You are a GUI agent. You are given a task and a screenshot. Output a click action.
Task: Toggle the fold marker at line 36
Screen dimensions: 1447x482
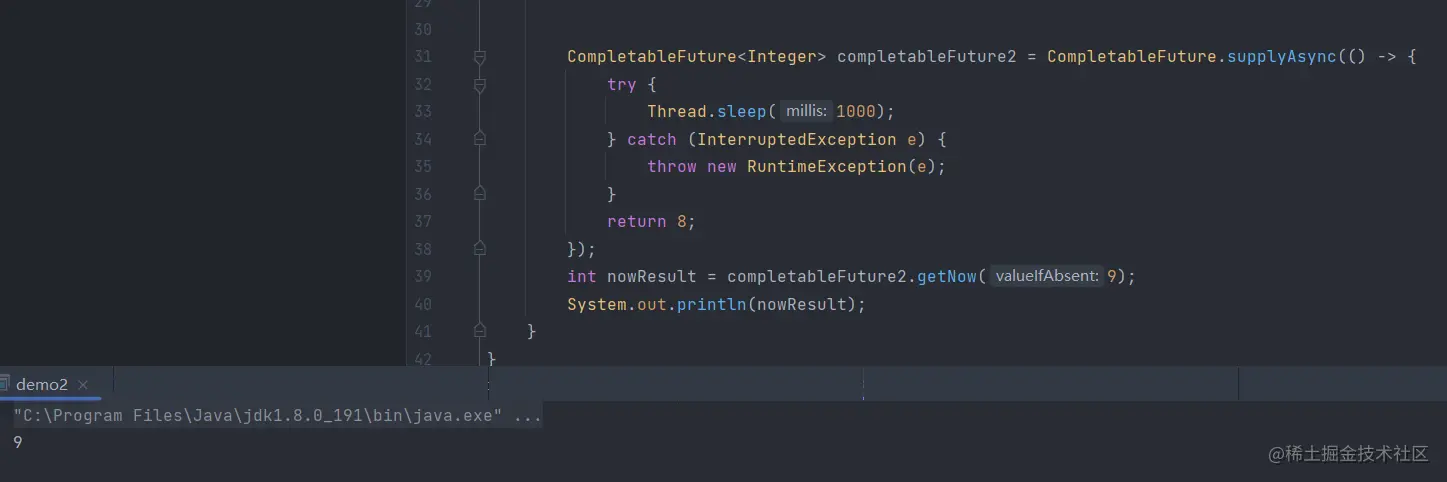coord(480,193)
